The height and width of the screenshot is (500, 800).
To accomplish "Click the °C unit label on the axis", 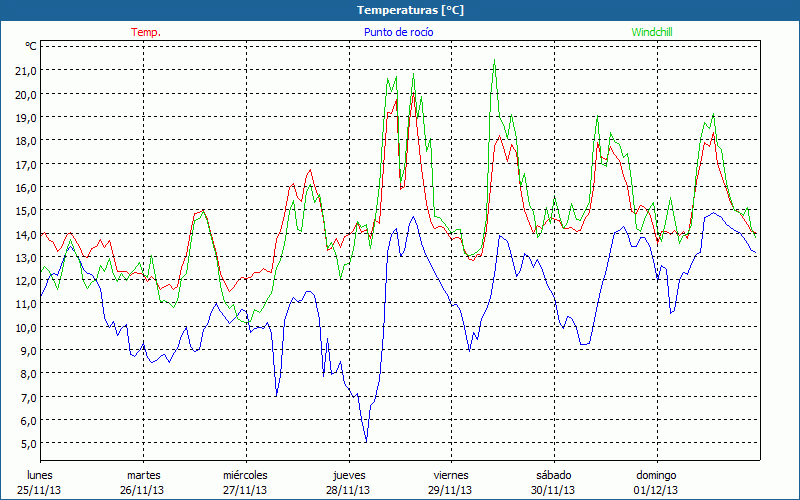I will pyautogui.click(x=30, y=46).
